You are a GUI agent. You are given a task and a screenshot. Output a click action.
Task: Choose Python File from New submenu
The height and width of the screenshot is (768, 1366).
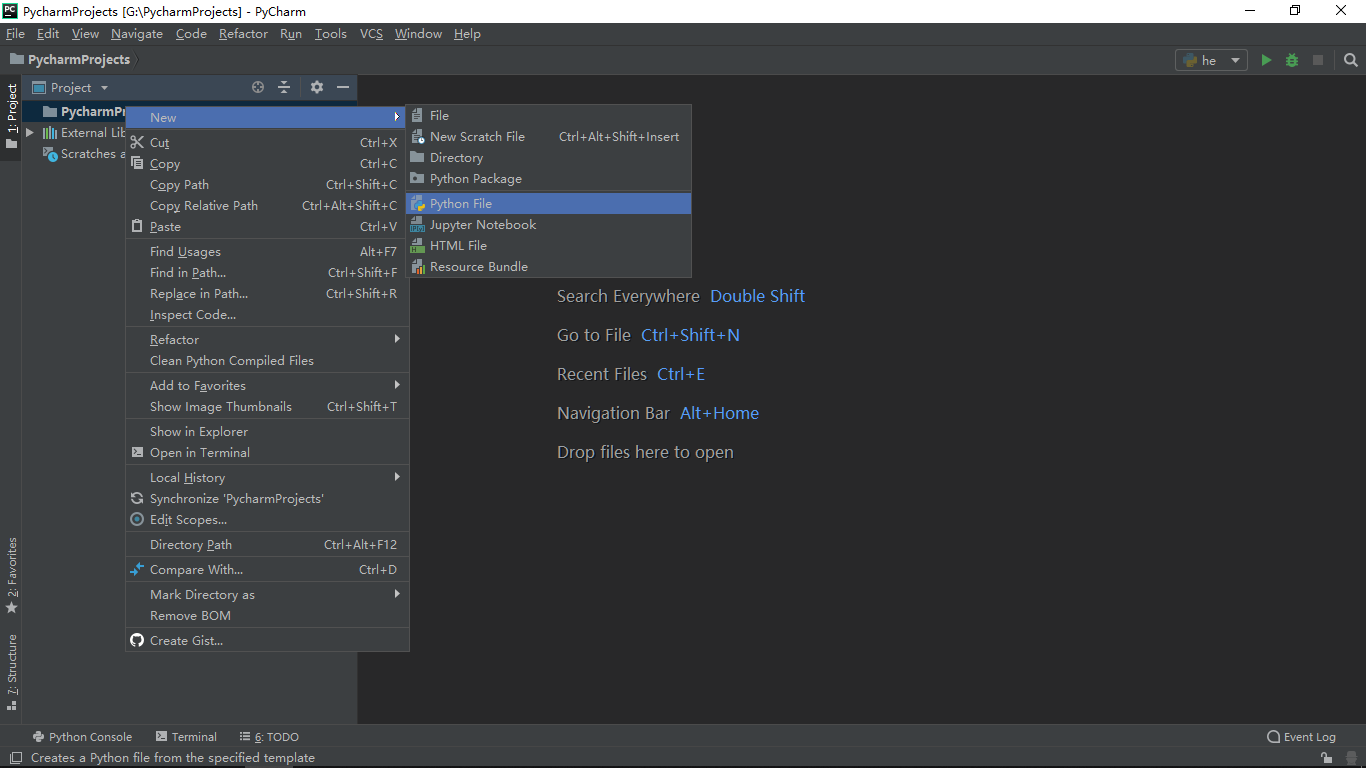point(548,203)
